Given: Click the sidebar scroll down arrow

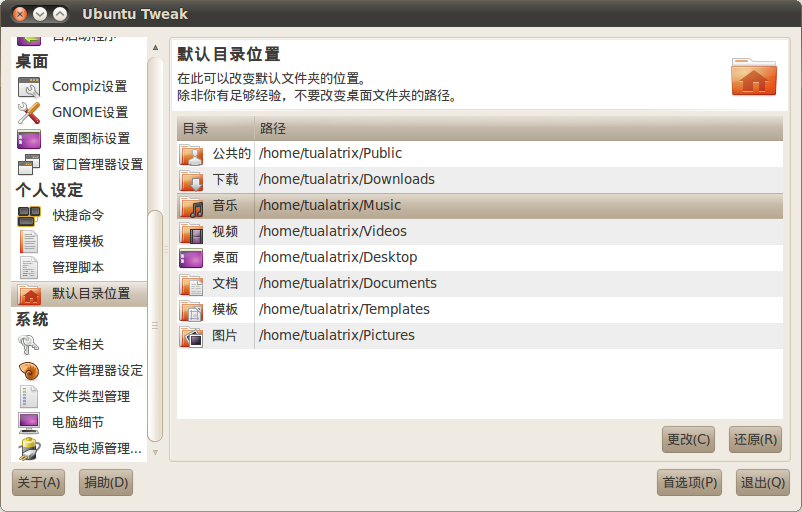Looking at the screenshot, I should click(155, 452).
